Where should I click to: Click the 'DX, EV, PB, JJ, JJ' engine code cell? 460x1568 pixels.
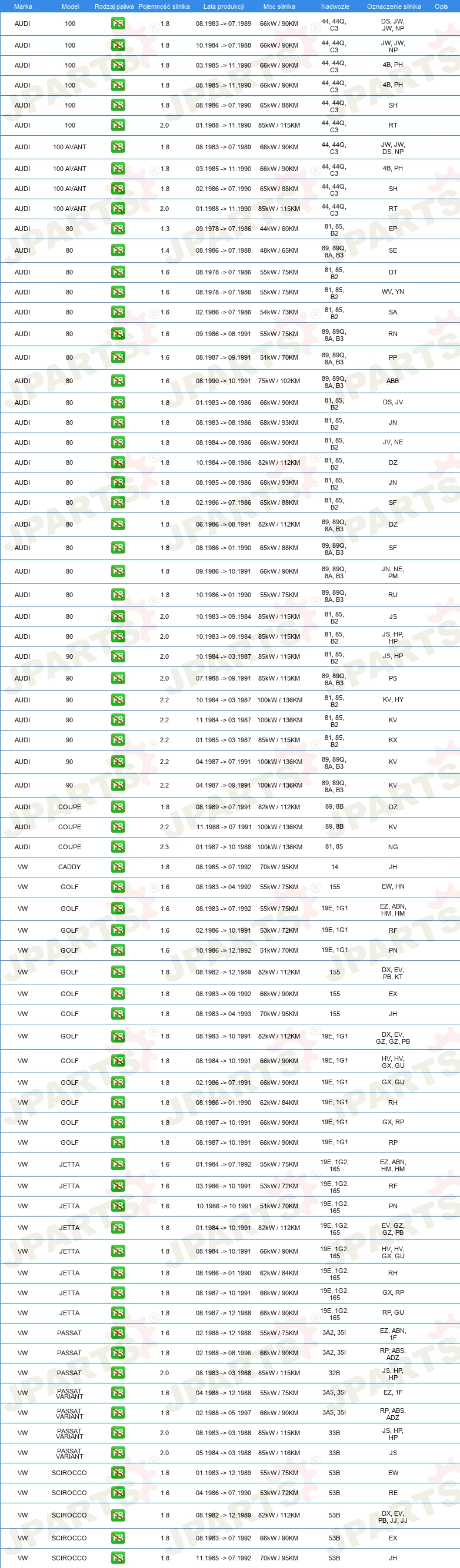(x=393, y=1516)
